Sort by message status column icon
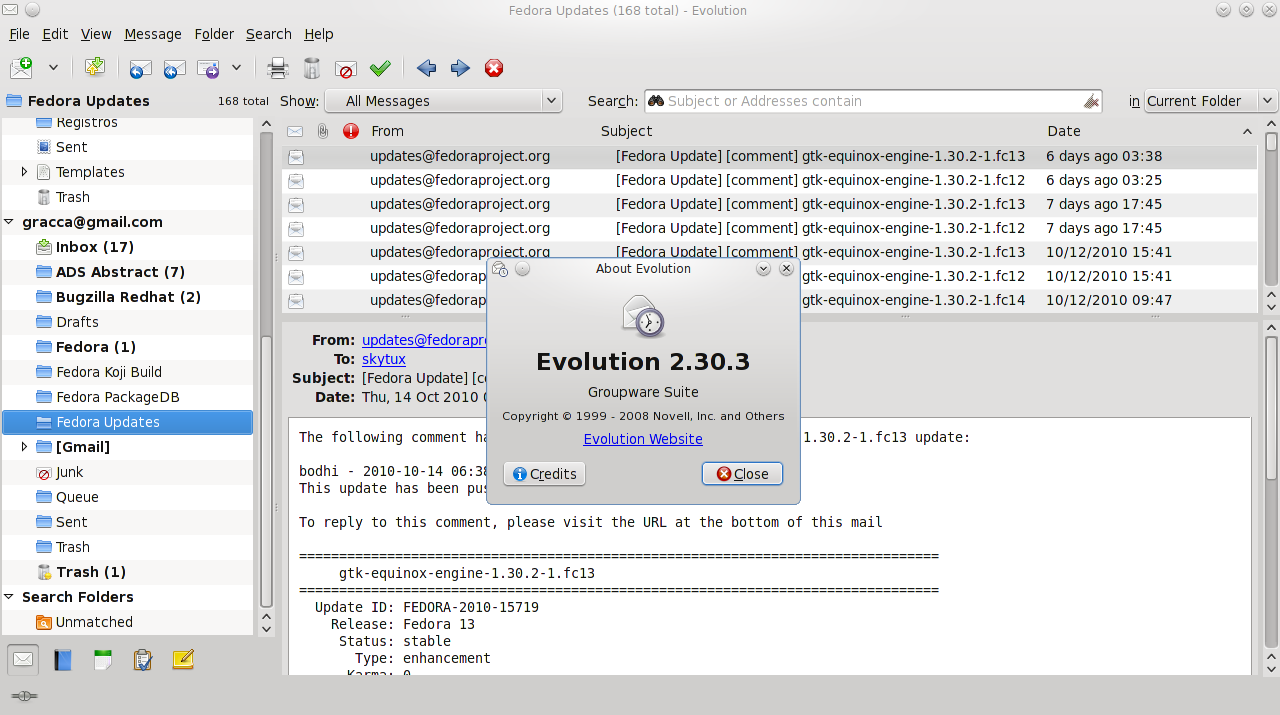 click(x=295, y=131)
